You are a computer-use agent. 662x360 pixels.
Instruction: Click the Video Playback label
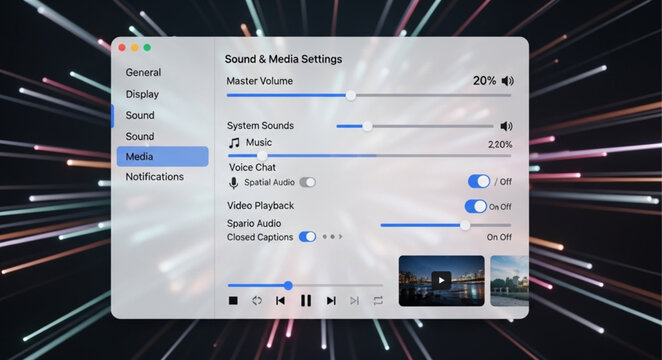click(260, 206)
